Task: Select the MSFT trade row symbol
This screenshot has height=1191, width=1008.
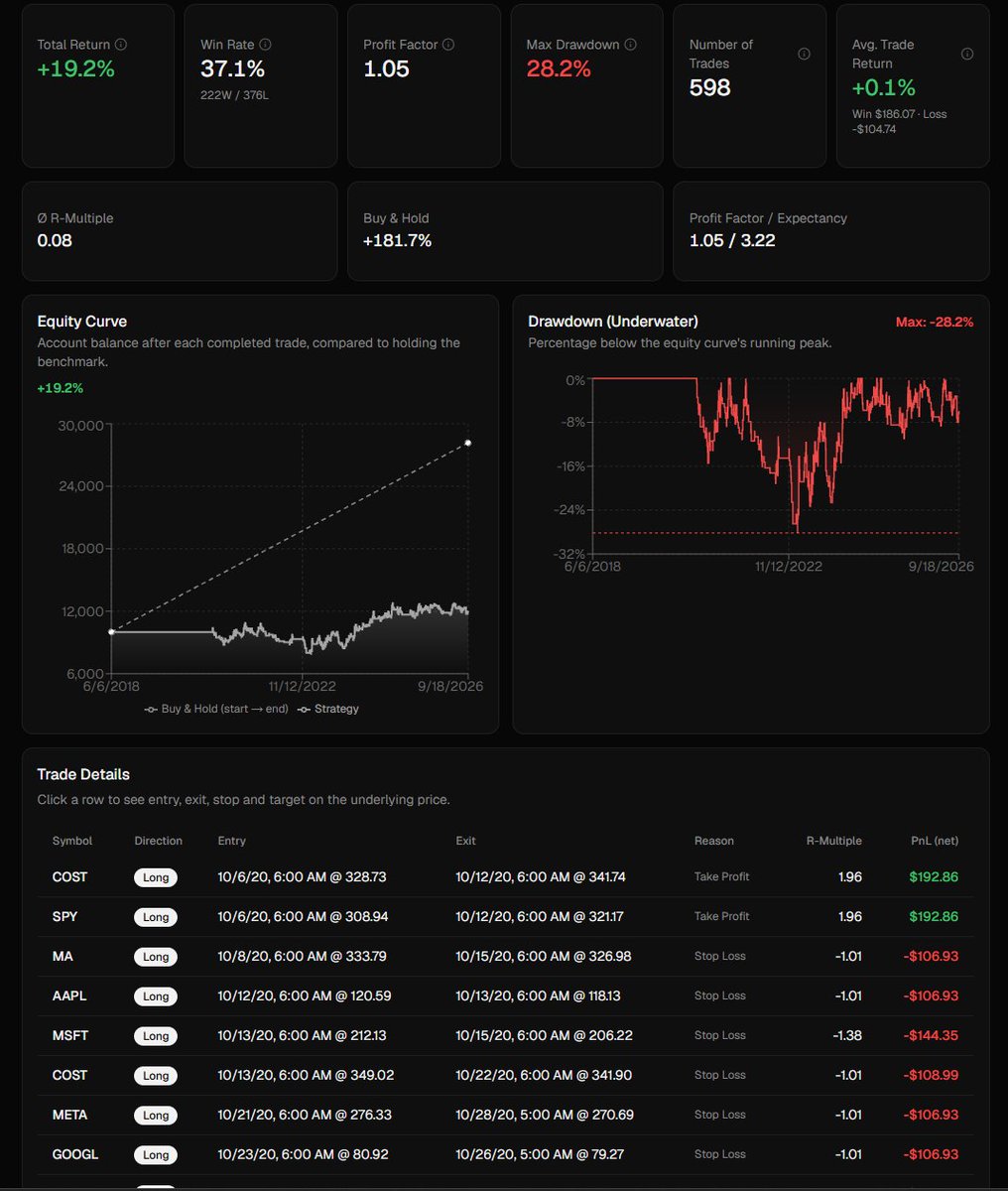Action: (x=70, y=1036)
